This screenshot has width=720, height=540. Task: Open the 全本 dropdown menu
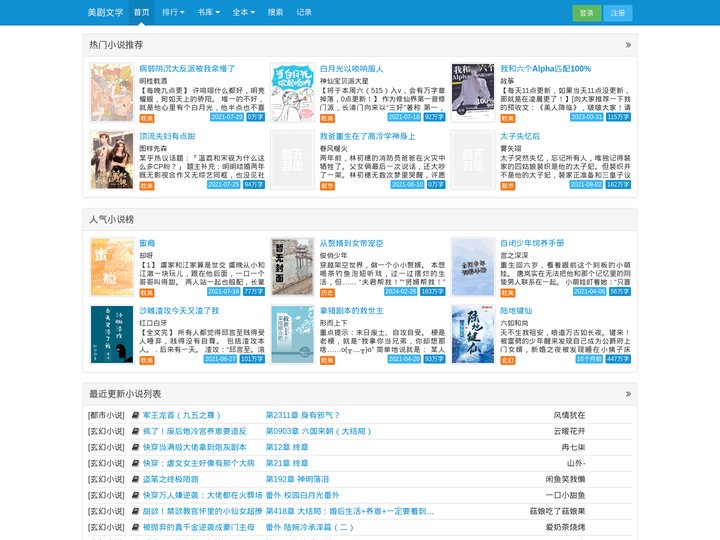click(243, 12)
